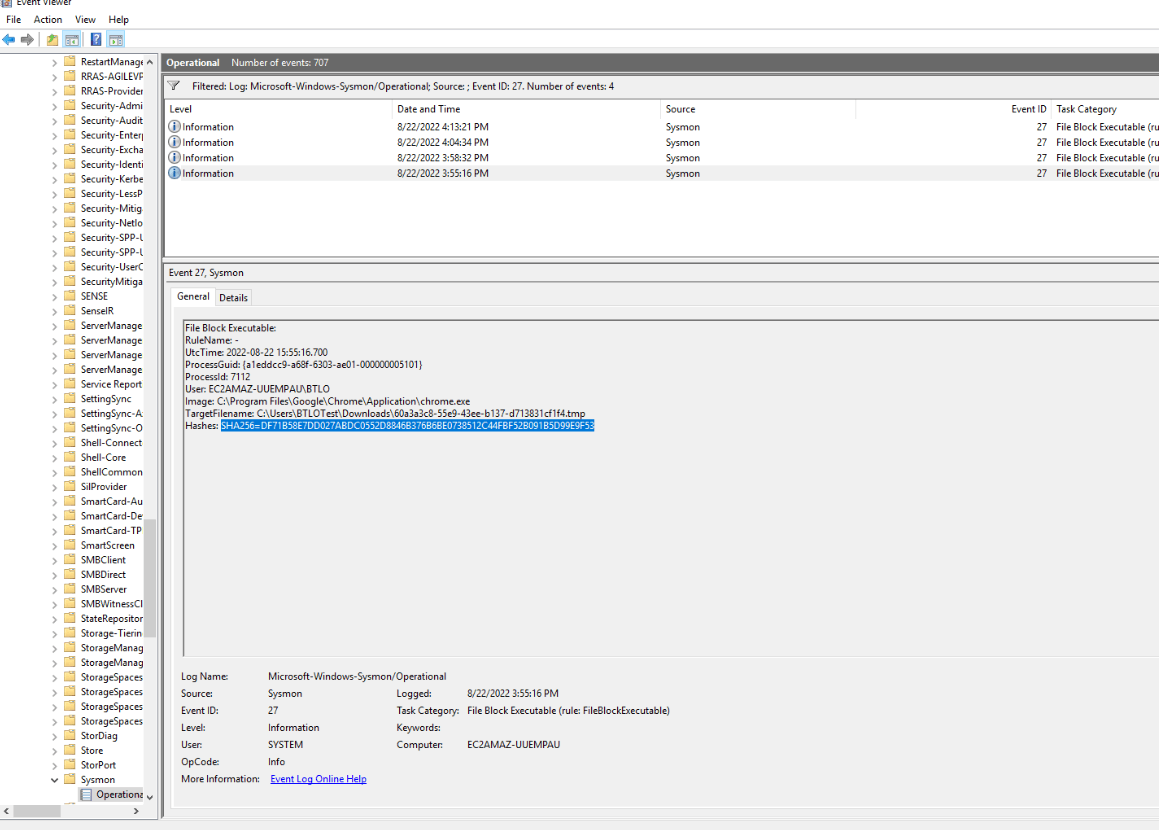Click info icon of 4:04:34 PM event
This screenshot has width=1159, height=830.
174,142
